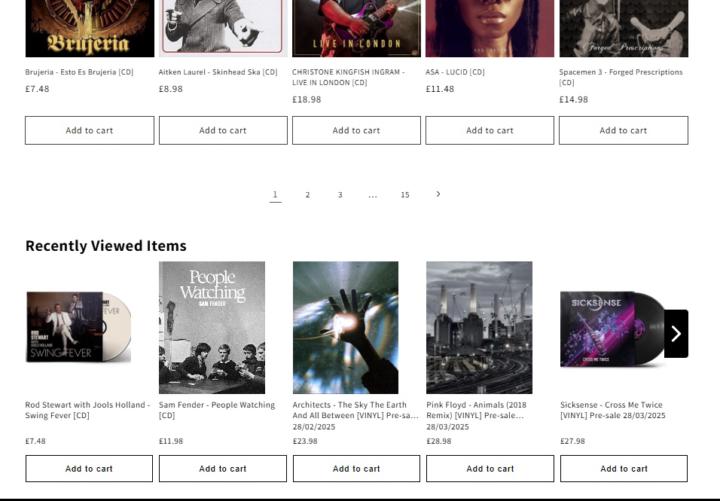Image resolution: width=720 pixels, height=501 pixels.
Task: Go to the next pagination page arrow
Action: pos(438,194)
